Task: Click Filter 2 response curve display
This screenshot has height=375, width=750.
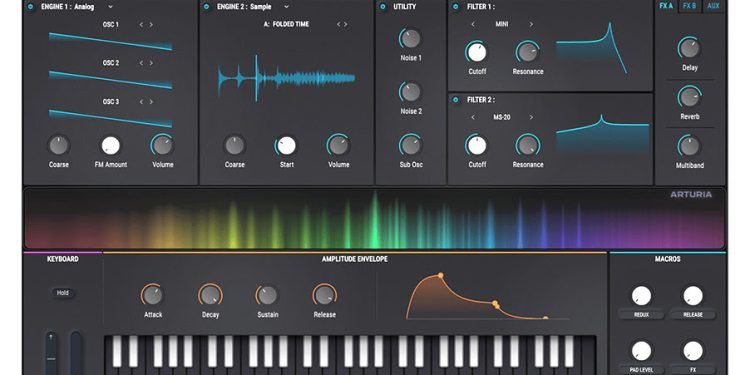Action: click(602, 135)
